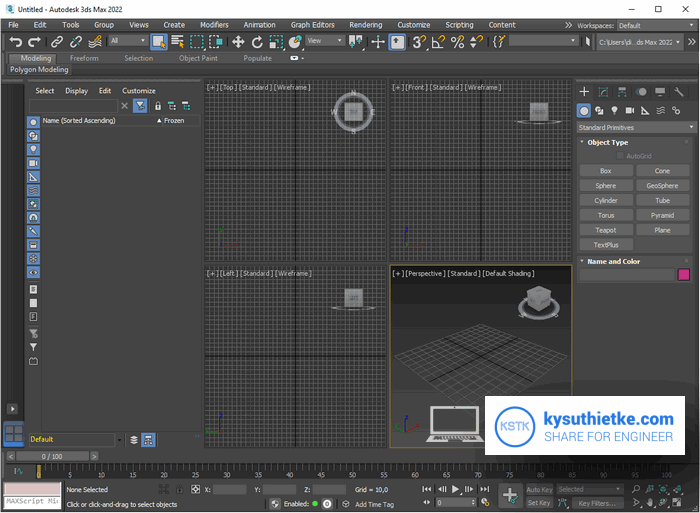The image size is (700, 513).
Task: Activate the Select Object tool
Action: (x=159, y=42)
